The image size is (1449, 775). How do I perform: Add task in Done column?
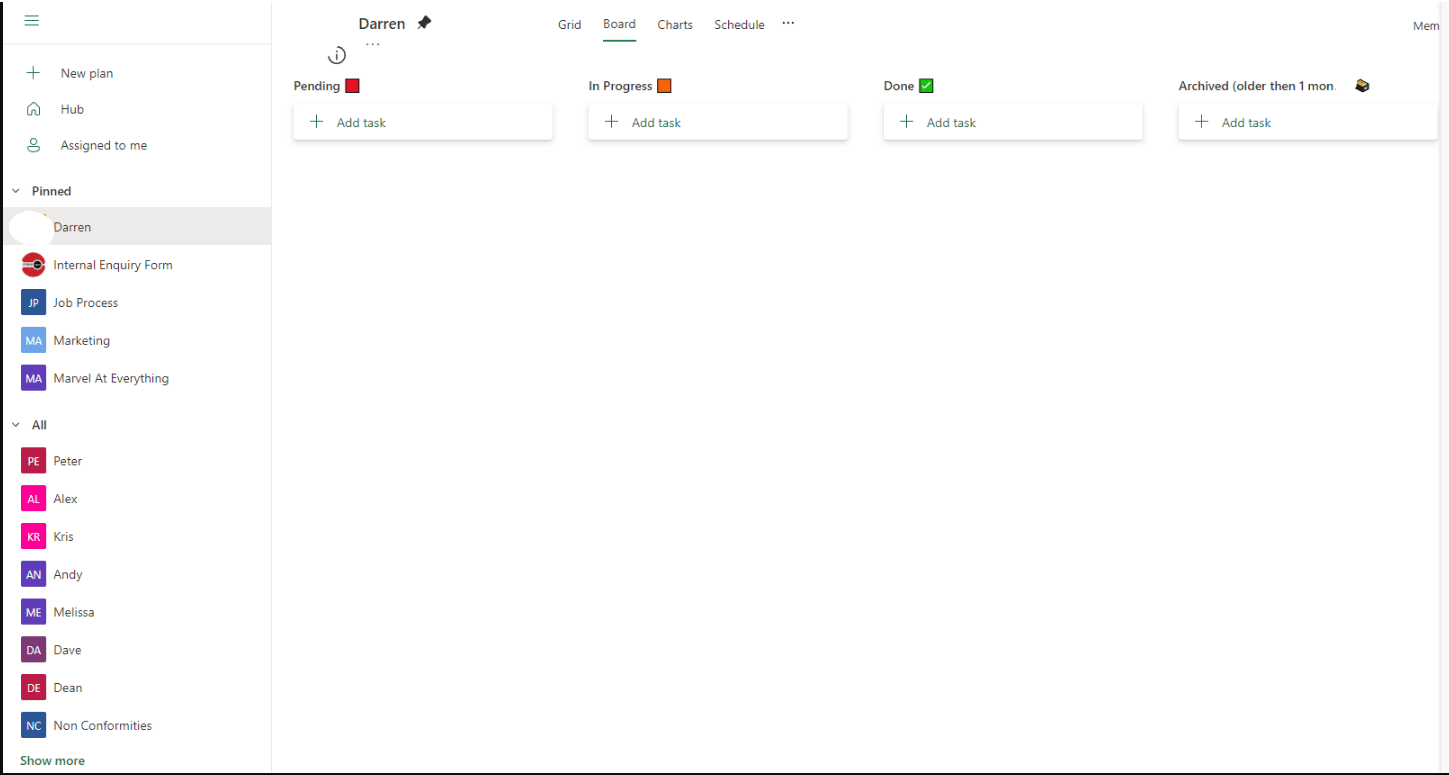pyautogui.click(x=1013, y=122)
